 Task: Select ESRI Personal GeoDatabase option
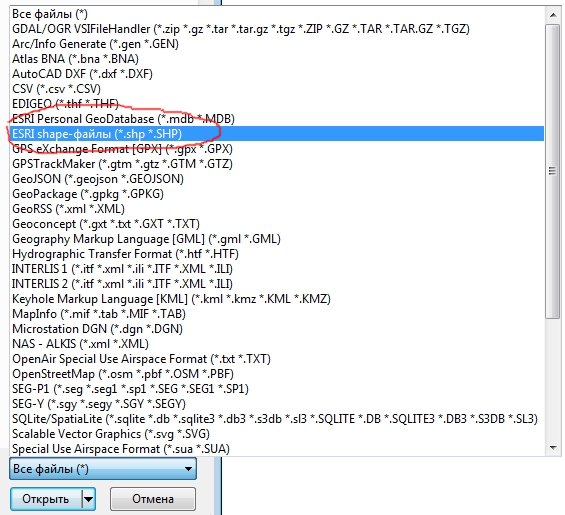click(x=277, y=119)
